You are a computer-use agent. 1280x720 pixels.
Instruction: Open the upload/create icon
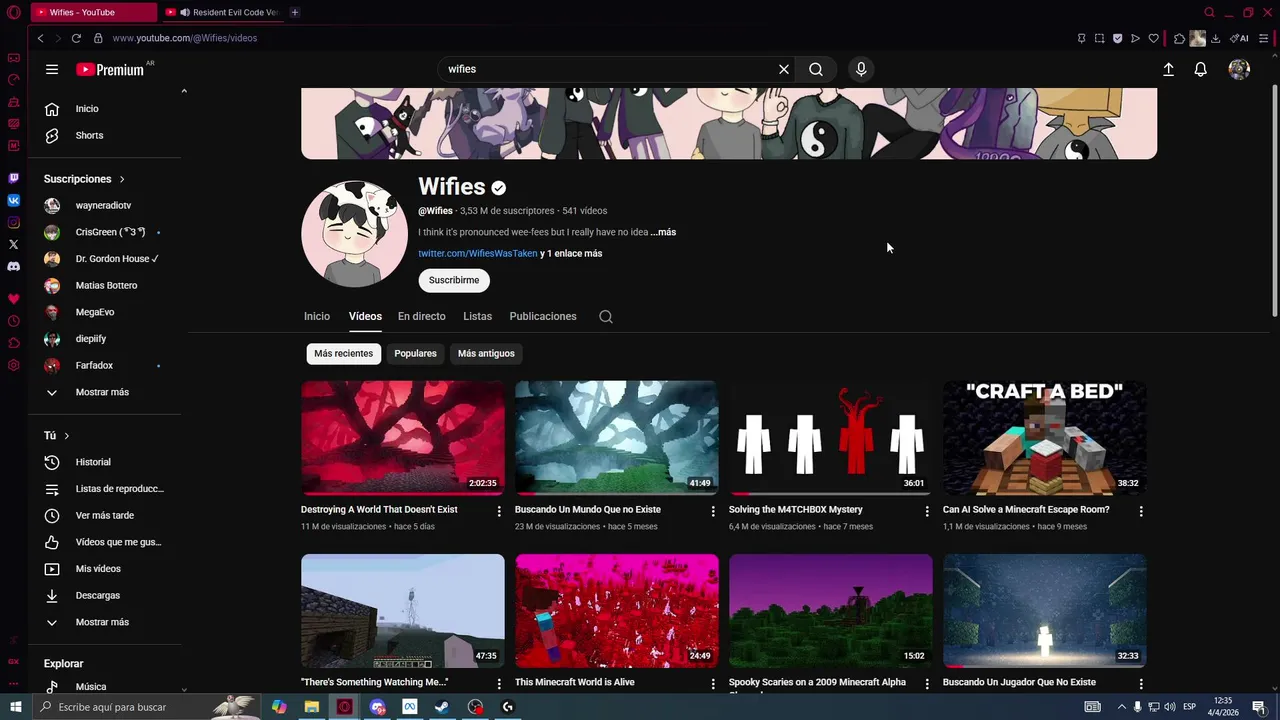[1168, 69]
